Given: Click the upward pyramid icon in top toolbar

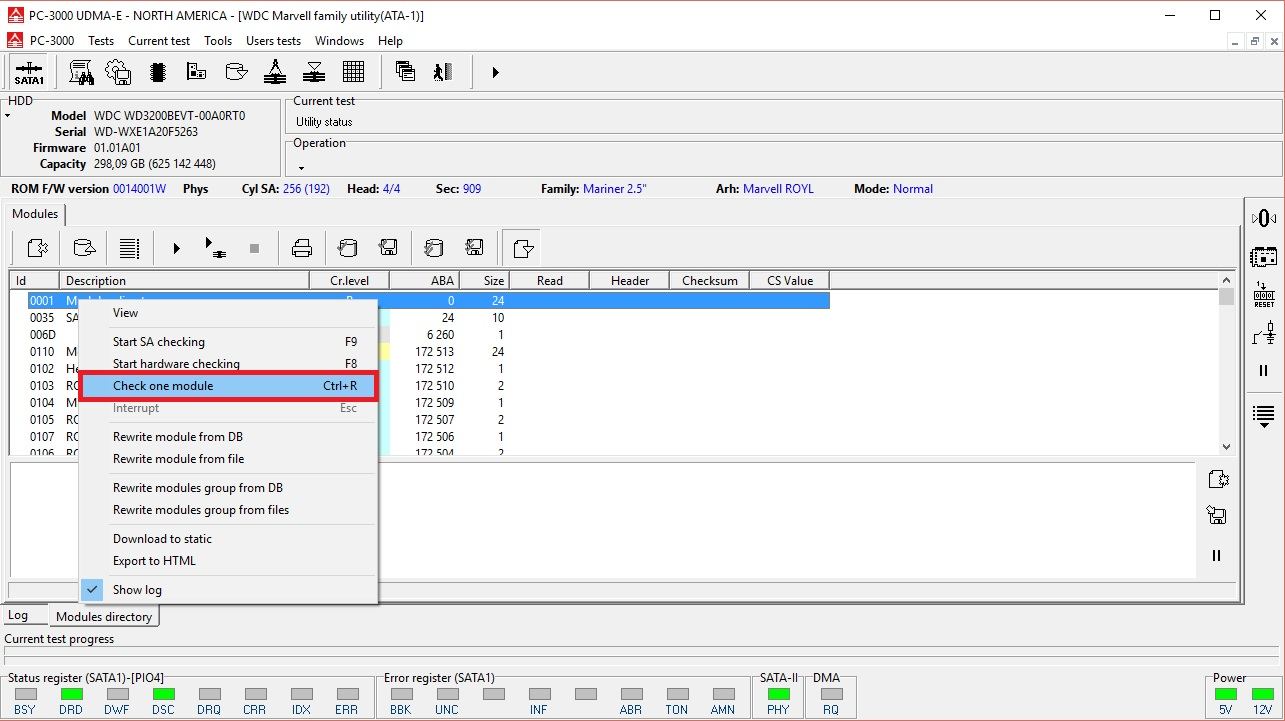Looking at the screenshot, I should (275, 72).
